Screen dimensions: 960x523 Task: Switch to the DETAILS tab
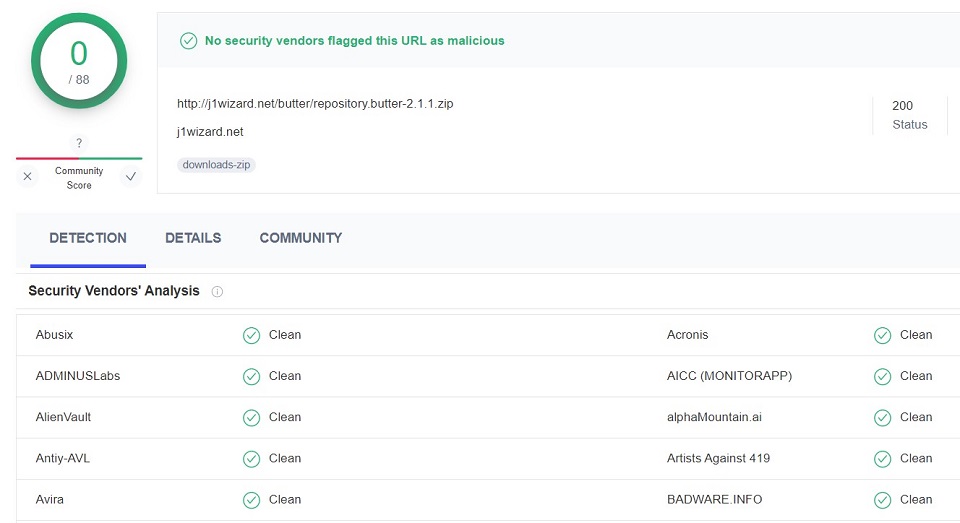point(193,238)
